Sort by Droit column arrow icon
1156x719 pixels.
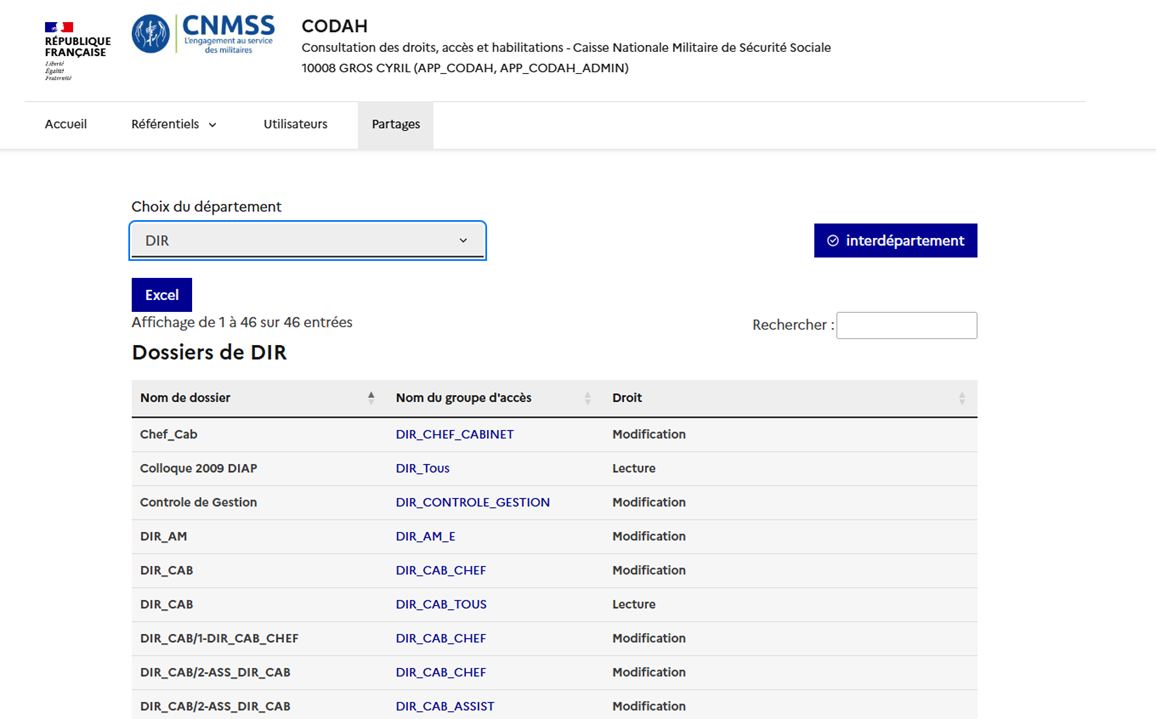click(962, 398)
